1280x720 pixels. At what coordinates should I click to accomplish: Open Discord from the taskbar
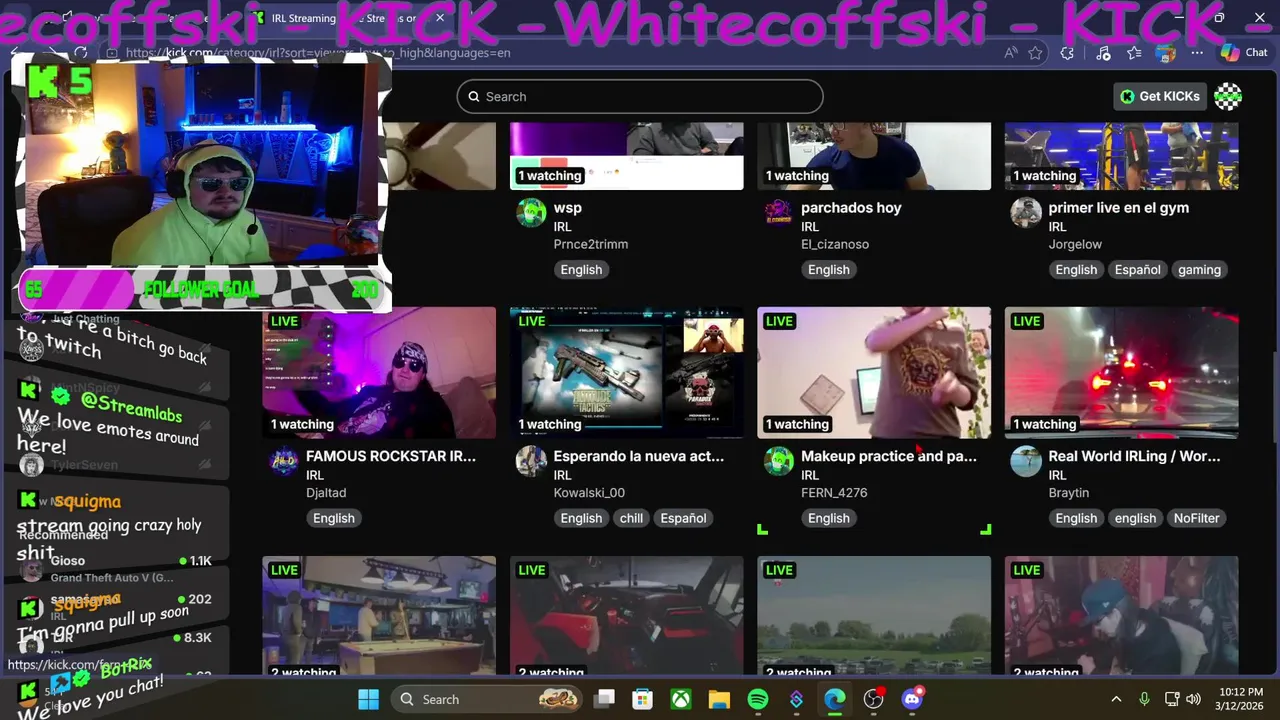tap(912, 699)
